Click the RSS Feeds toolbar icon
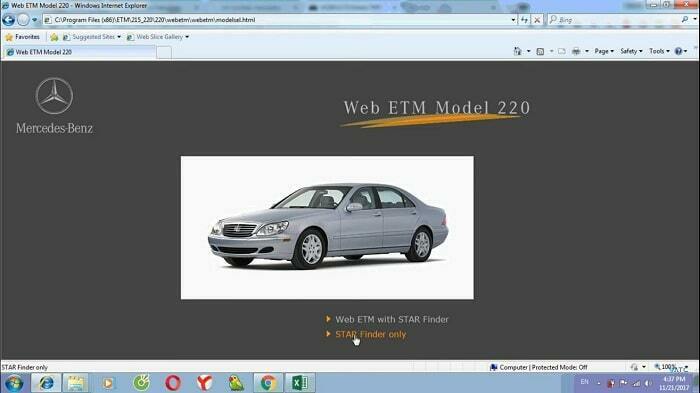The height and width of the screenshot is (393, 700). pyautogui.click(x=540, y=51)
